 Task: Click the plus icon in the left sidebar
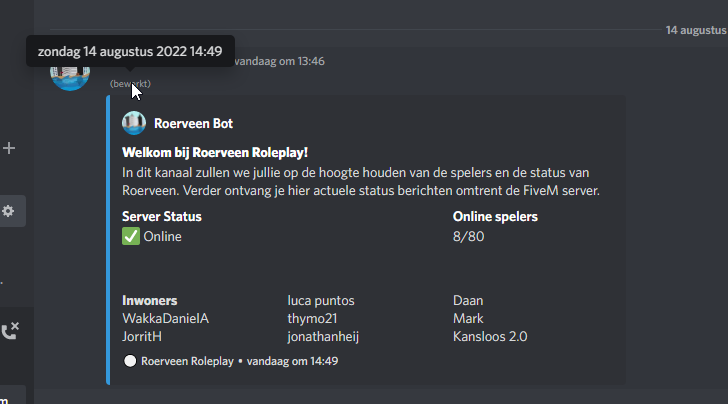coord(9,148)
